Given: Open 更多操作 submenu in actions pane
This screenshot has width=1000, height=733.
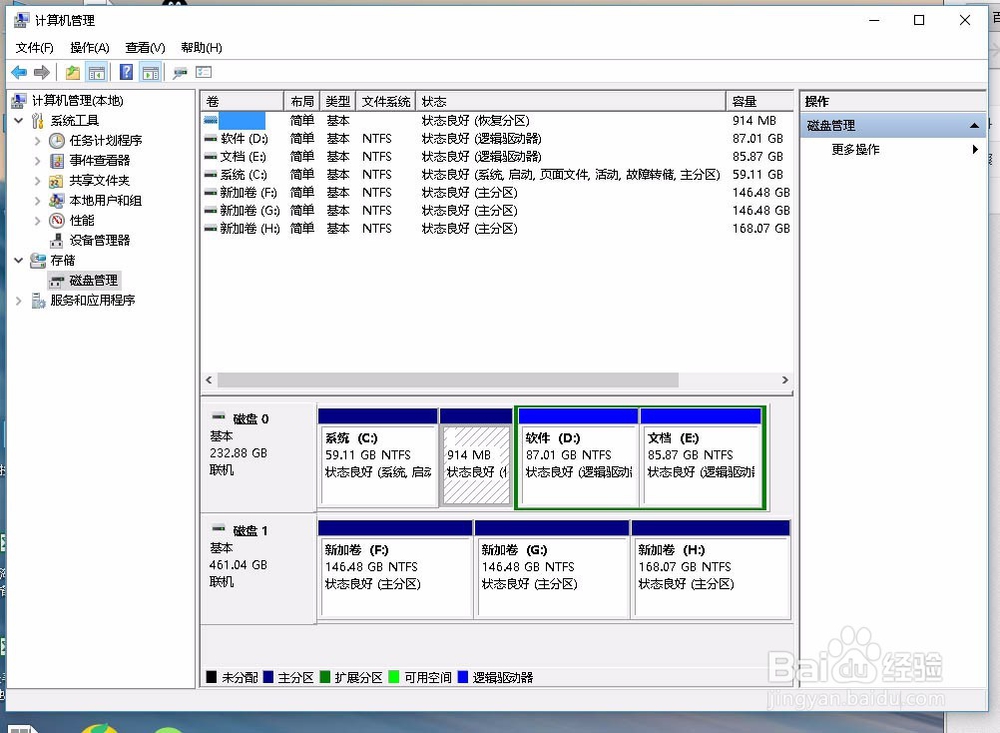Looking at the screenshot, I should tap(892, 149).
